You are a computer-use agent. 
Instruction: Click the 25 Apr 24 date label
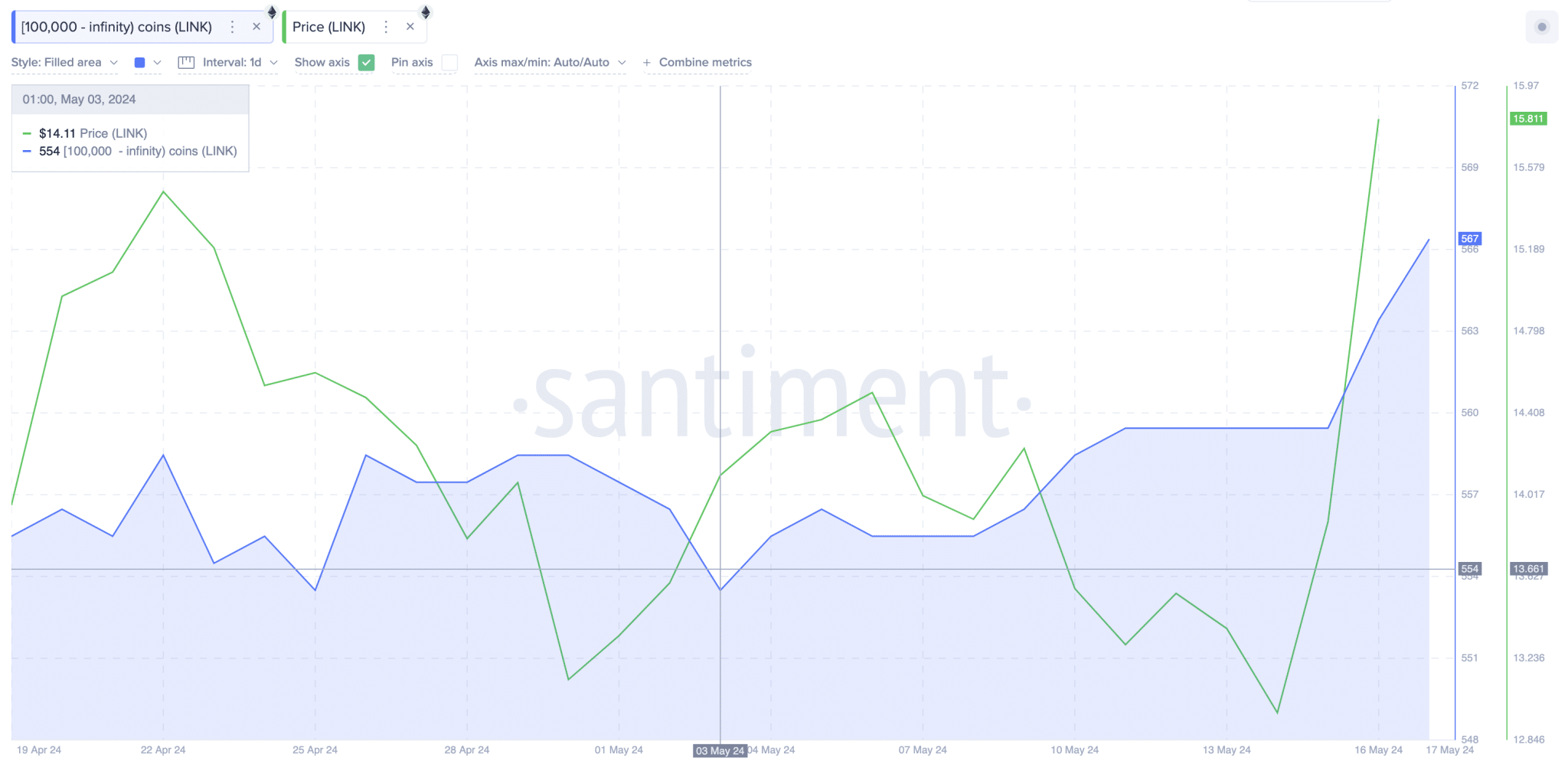pos(315,750)
